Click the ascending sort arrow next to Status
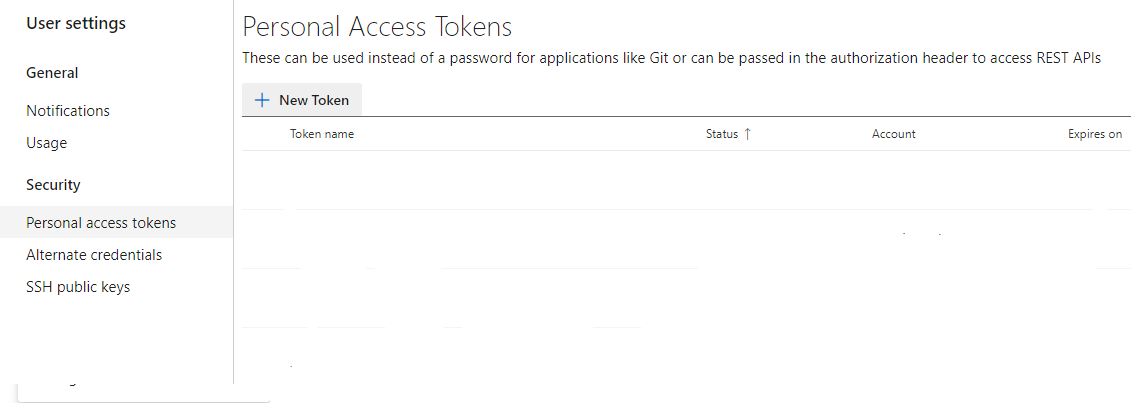The image size is (1131, 403). tap(747, 134)
